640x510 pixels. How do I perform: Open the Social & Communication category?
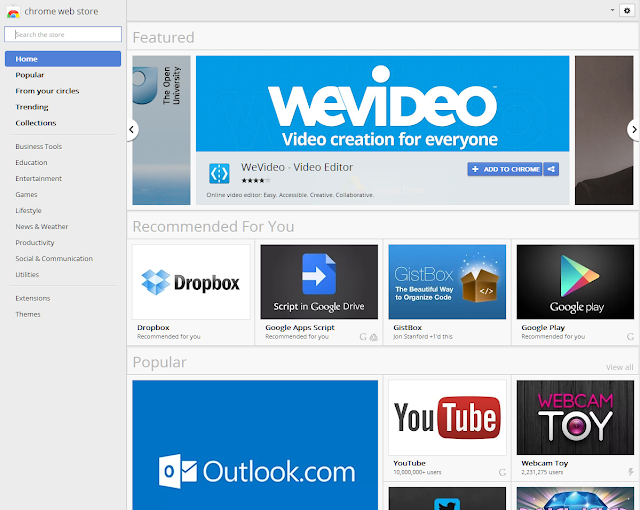coord(54,259)
